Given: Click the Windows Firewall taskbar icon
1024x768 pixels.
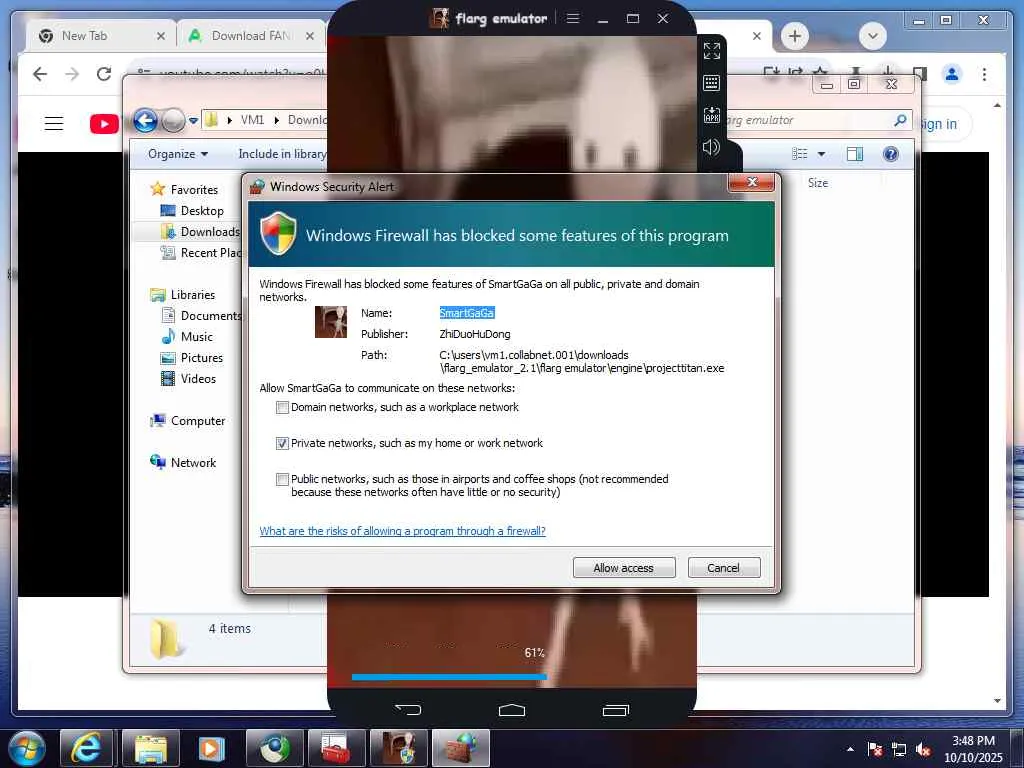Looking at the screenshot, I should pyautogui.click(x=460, y=748).
